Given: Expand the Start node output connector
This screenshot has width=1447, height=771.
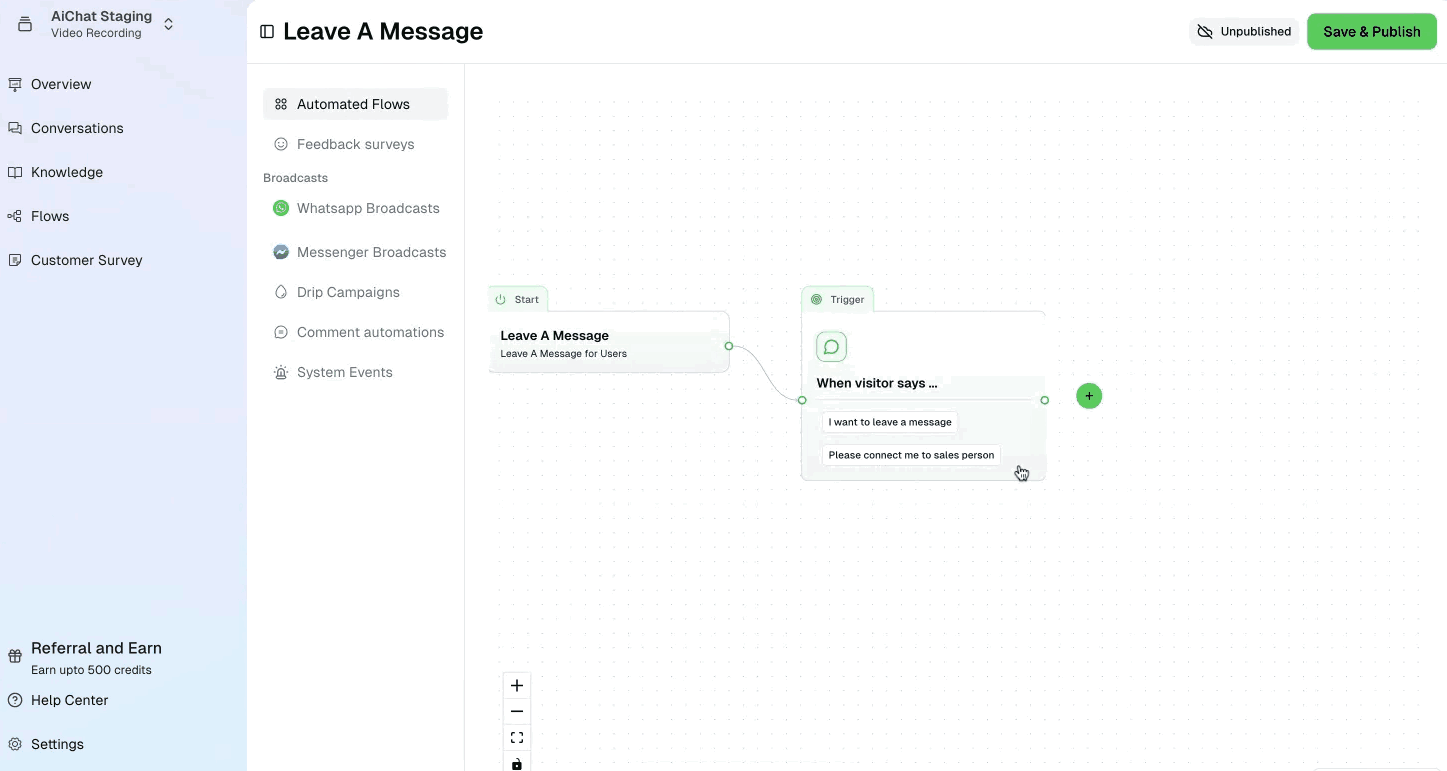Looking at the screenshot, I should point(729,346).
